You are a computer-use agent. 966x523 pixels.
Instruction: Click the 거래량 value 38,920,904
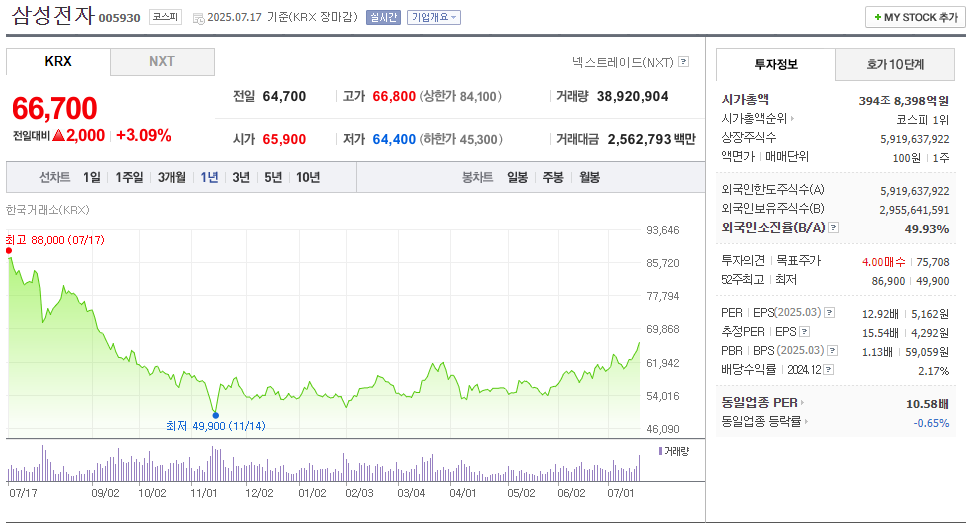point(633,96)
